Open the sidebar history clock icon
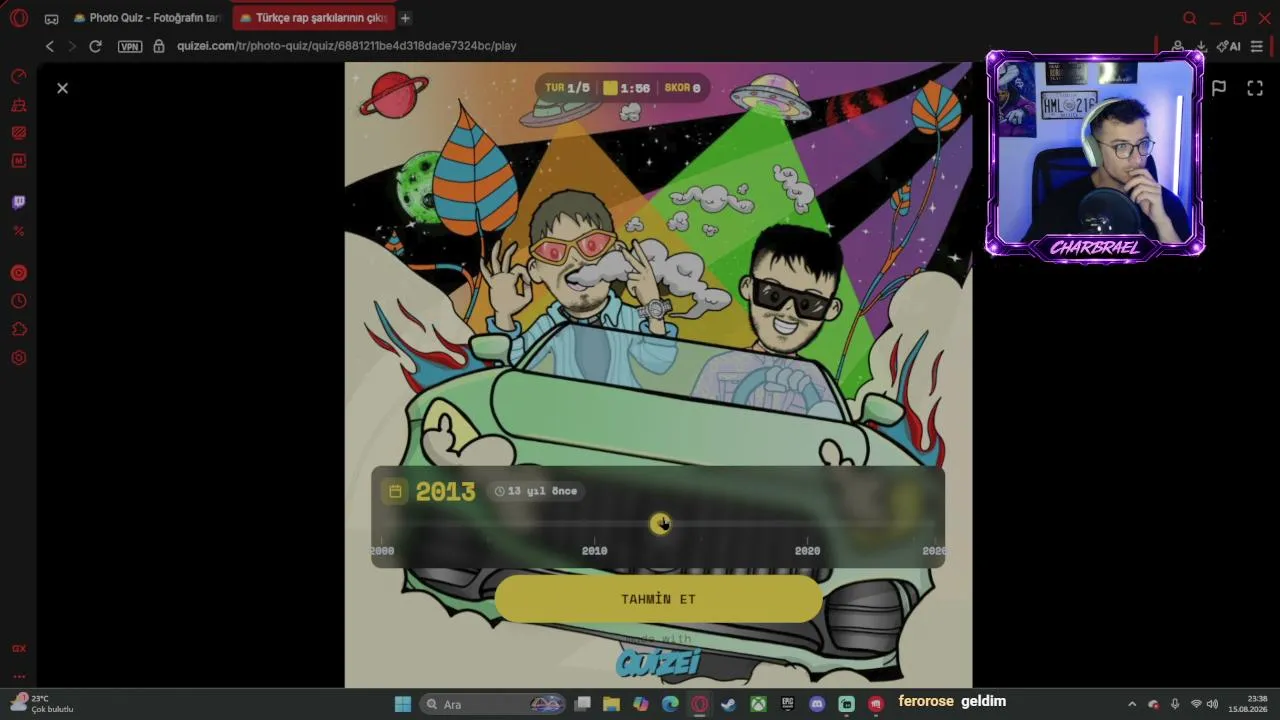The height and width of the screenshot is (720, 1280). pos(18,301)
